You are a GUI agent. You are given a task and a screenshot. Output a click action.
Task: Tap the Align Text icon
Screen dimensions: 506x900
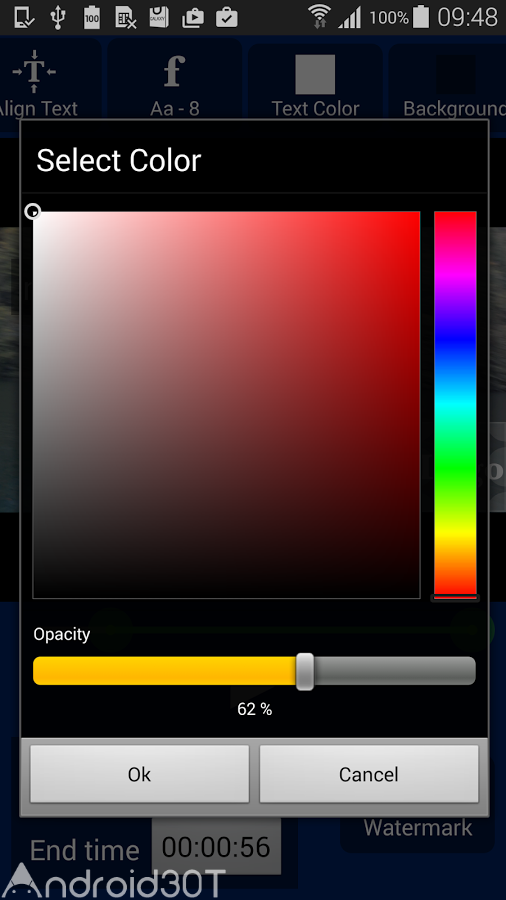(34, 72)
